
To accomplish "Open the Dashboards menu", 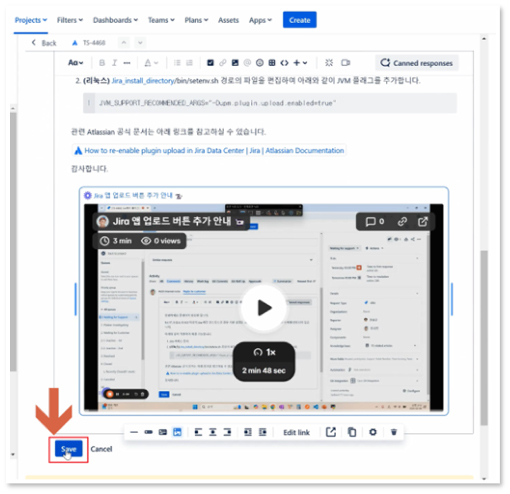I will click(x=115, y=20).
